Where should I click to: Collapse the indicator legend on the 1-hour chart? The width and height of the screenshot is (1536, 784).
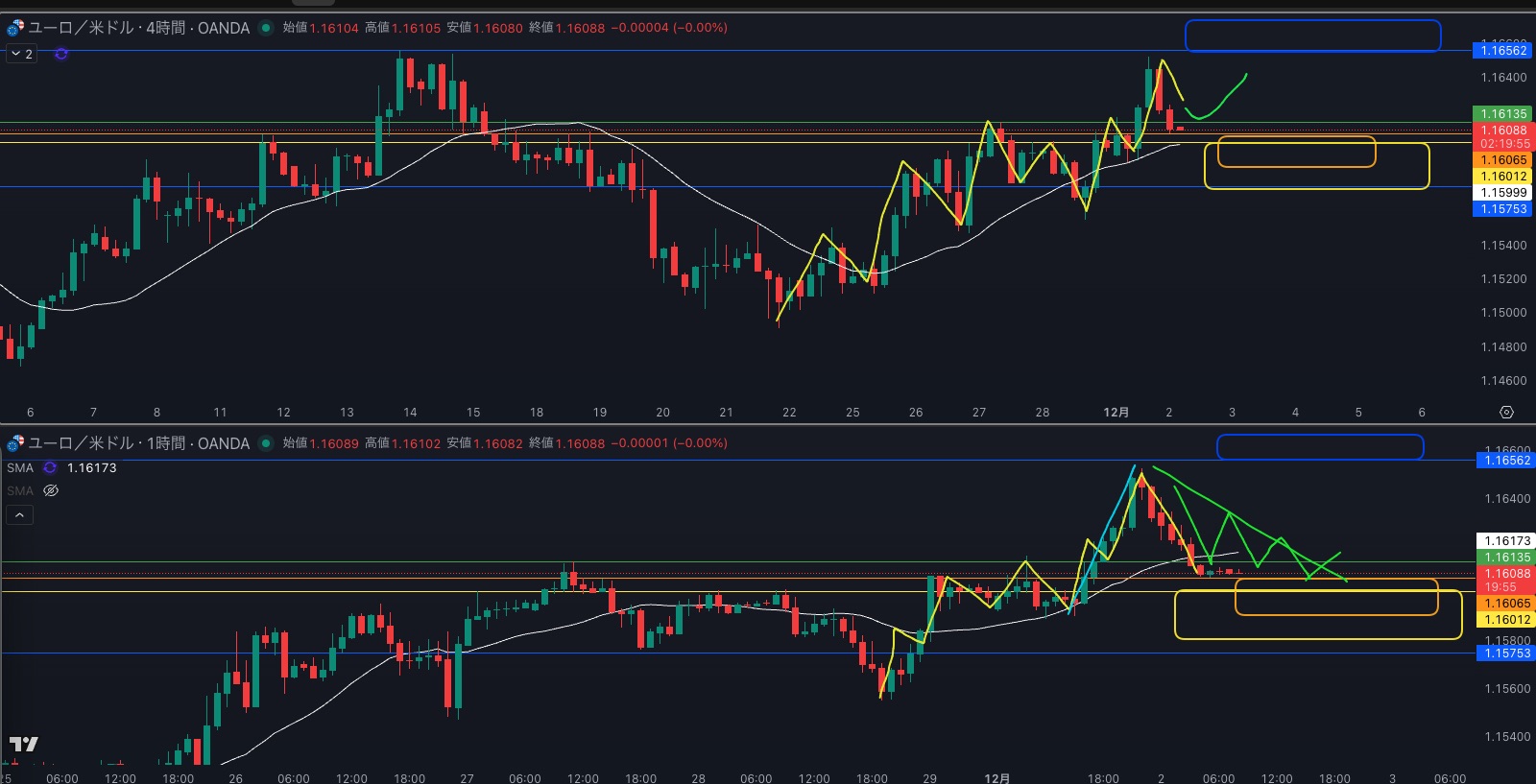[19, 515]
